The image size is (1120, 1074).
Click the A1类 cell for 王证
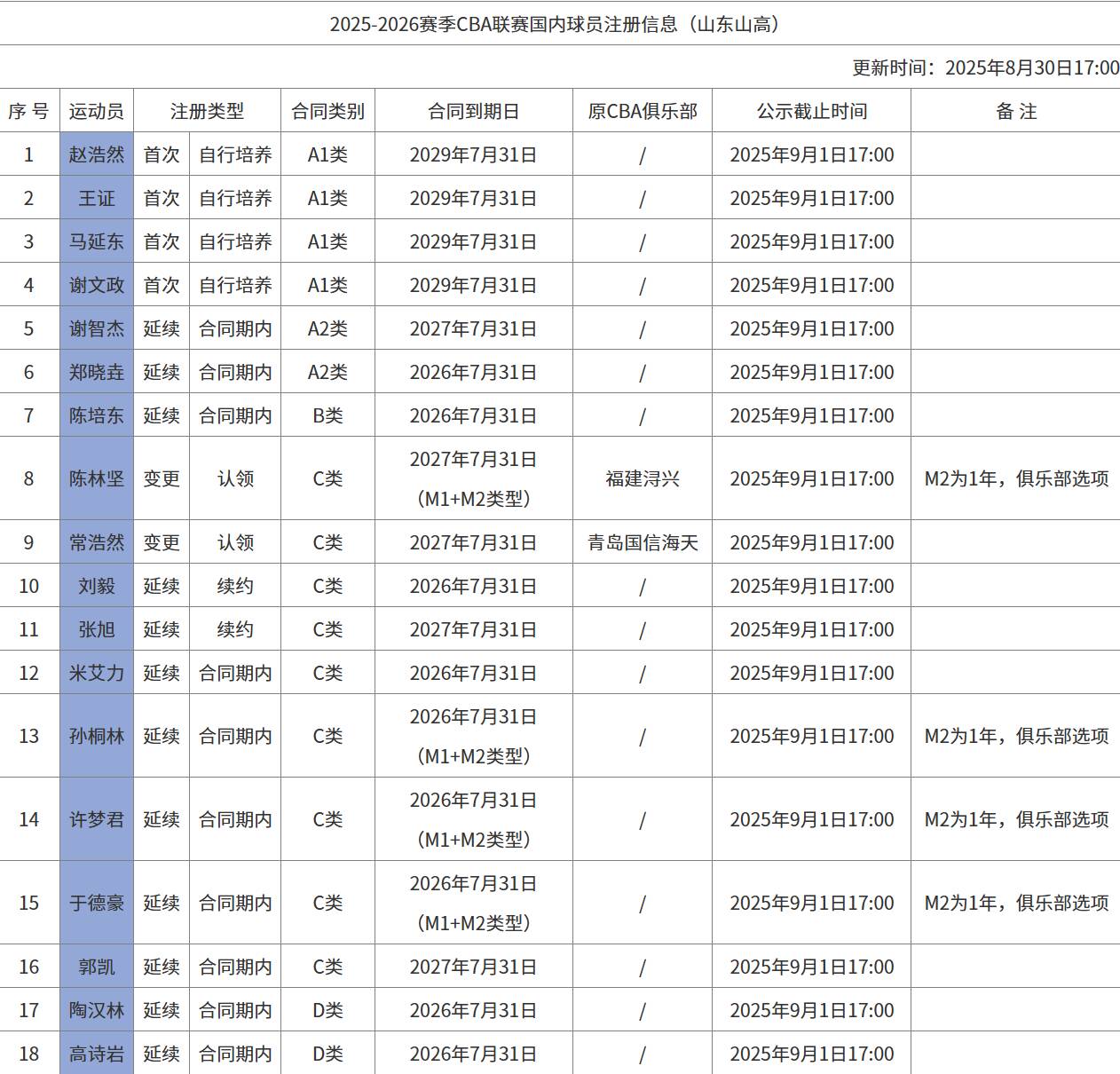click(327, 198)
